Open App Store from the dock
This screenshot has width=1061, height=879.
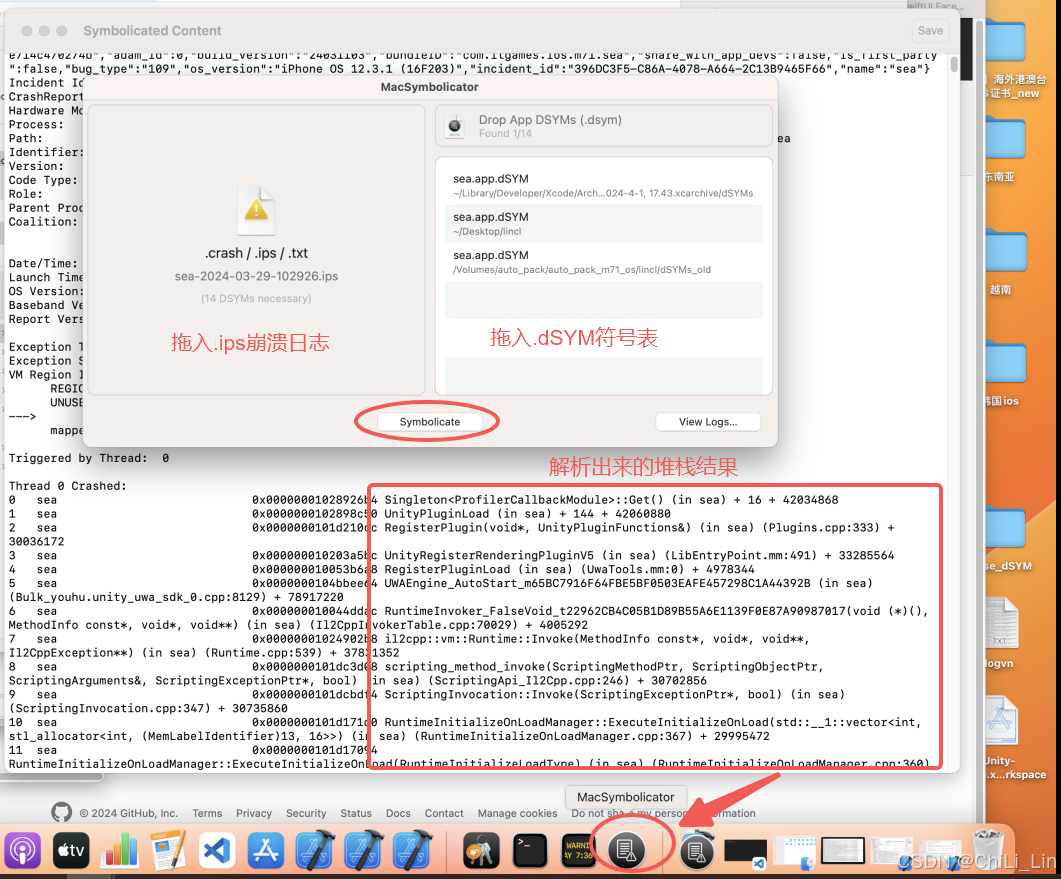pos(266,850)
